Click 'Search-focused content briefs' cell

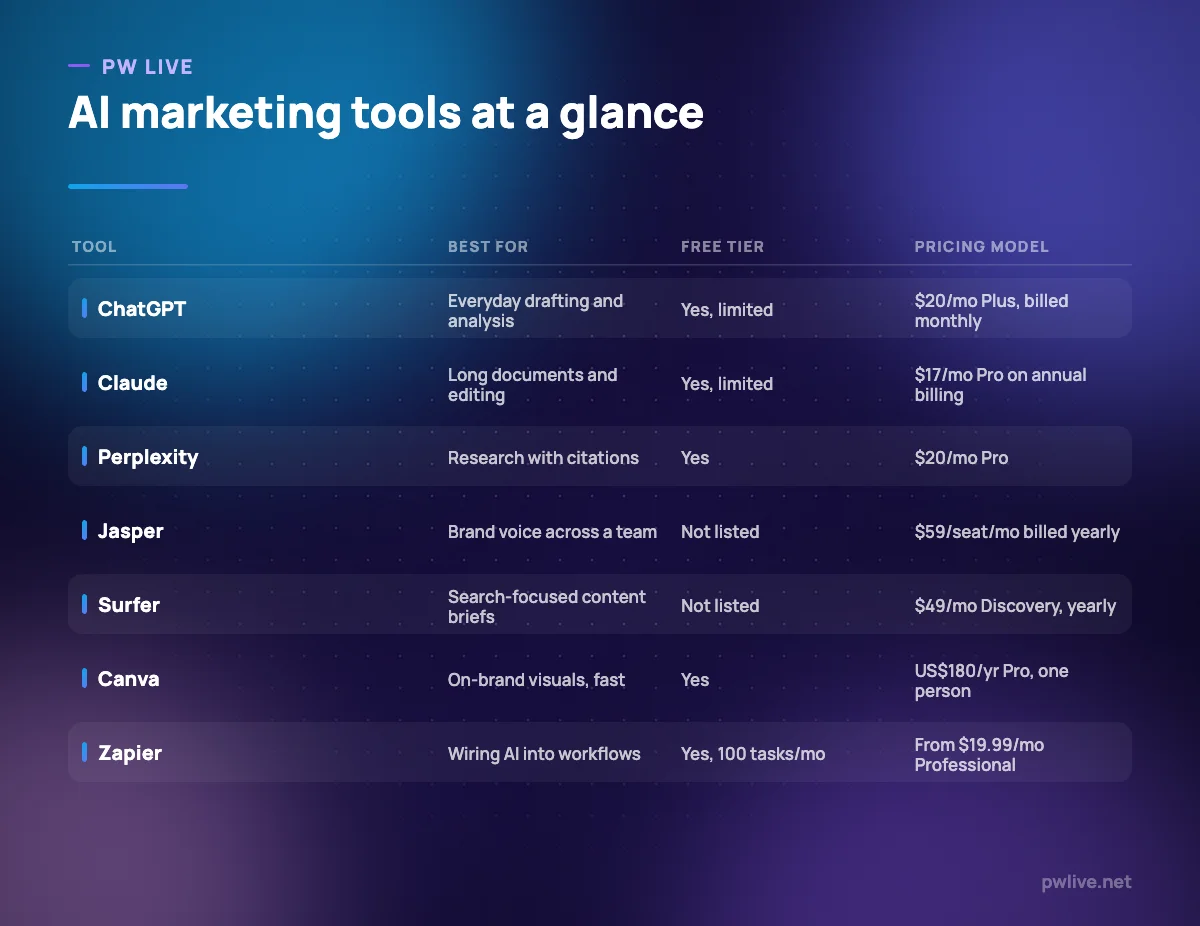(547, 607)
